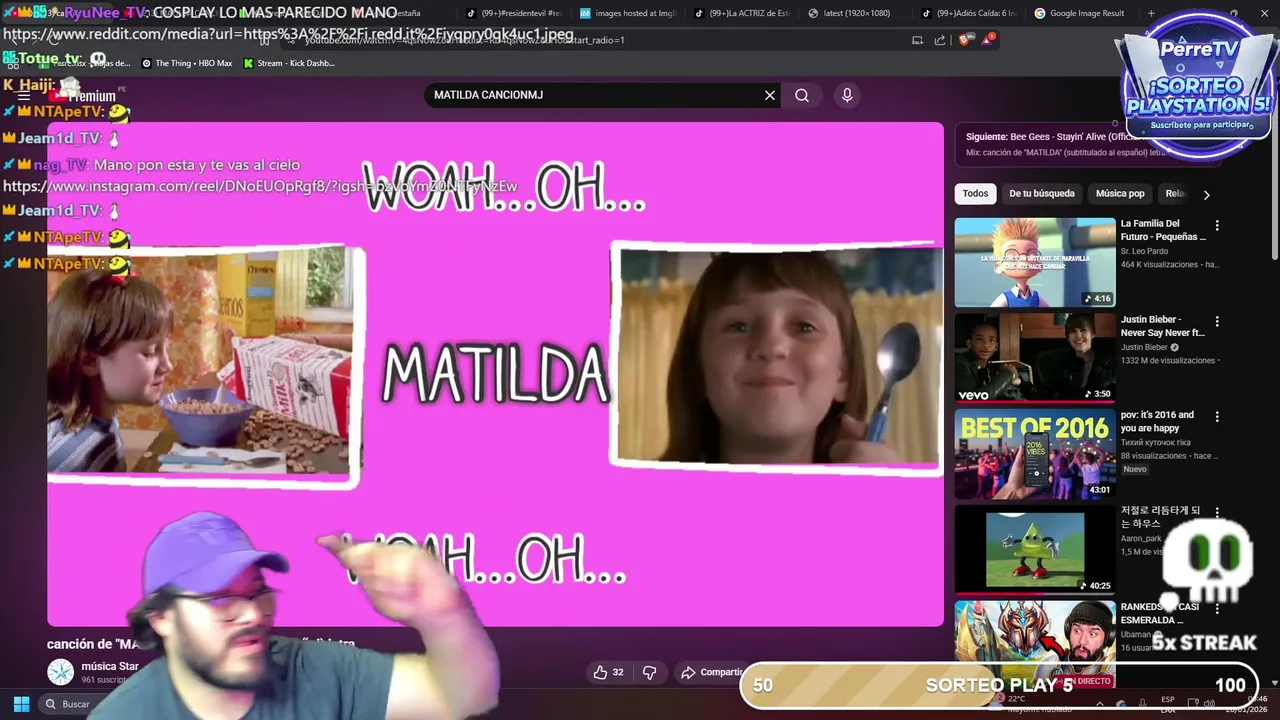Viewport: 1280px width, 720px height.
Task: Dislike the video with thumbs down
Action: [649, 672]
